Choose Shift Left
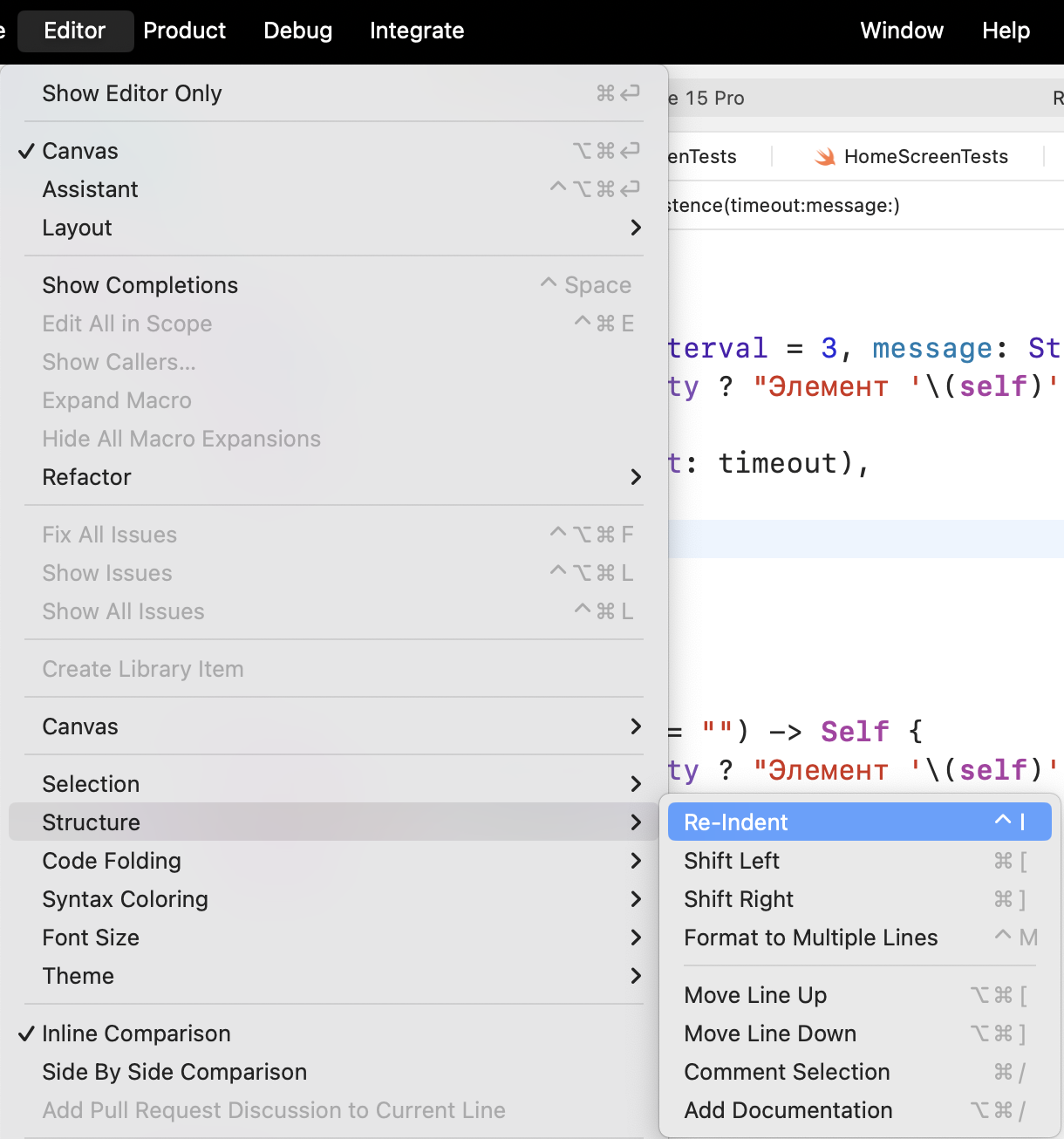Viewport: 1064px width, 1139px height. click(x=732, y=860)
